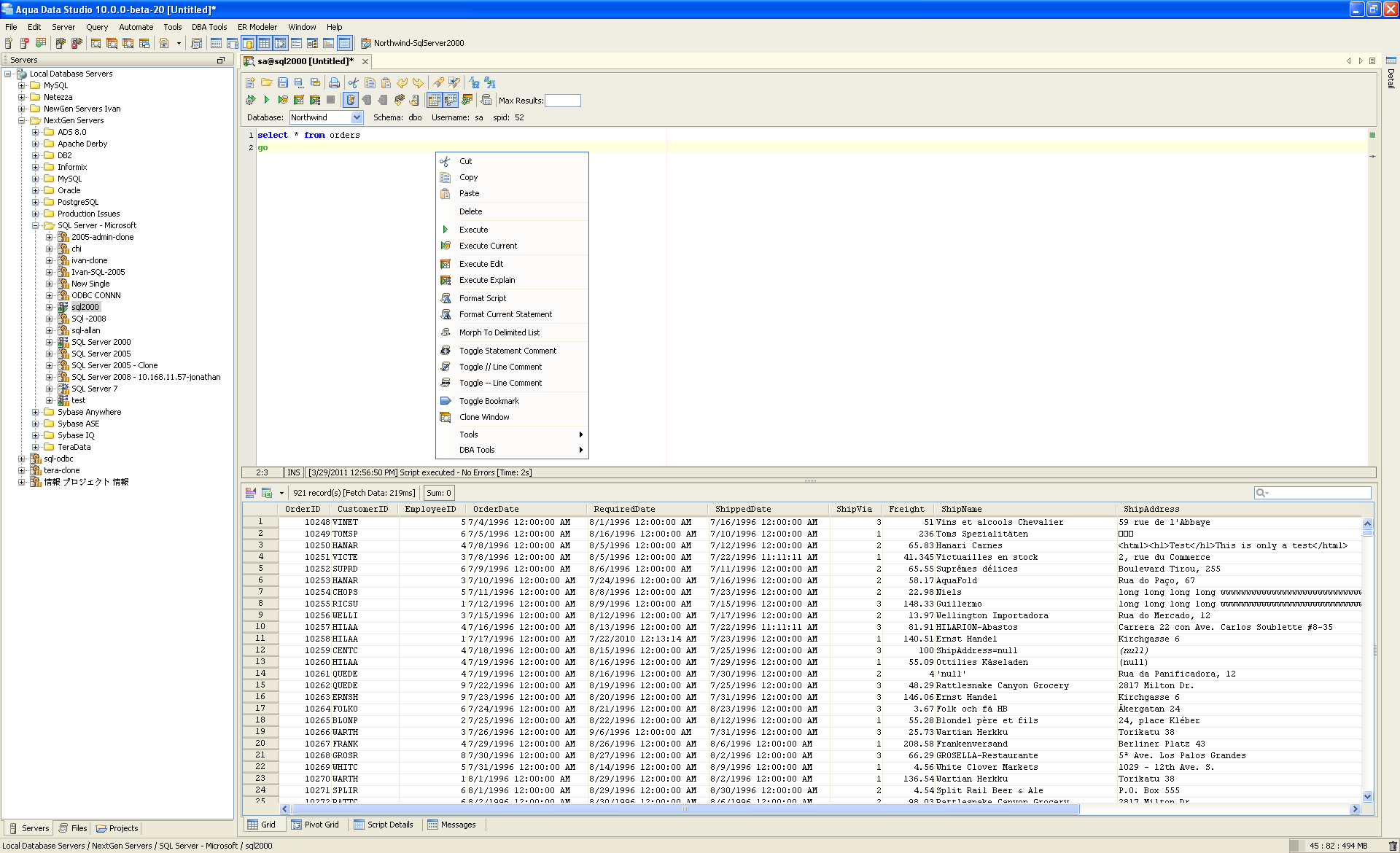Click the Execute green play toolbar icon
Viewport: 1400px width, 853px height.
266,100
